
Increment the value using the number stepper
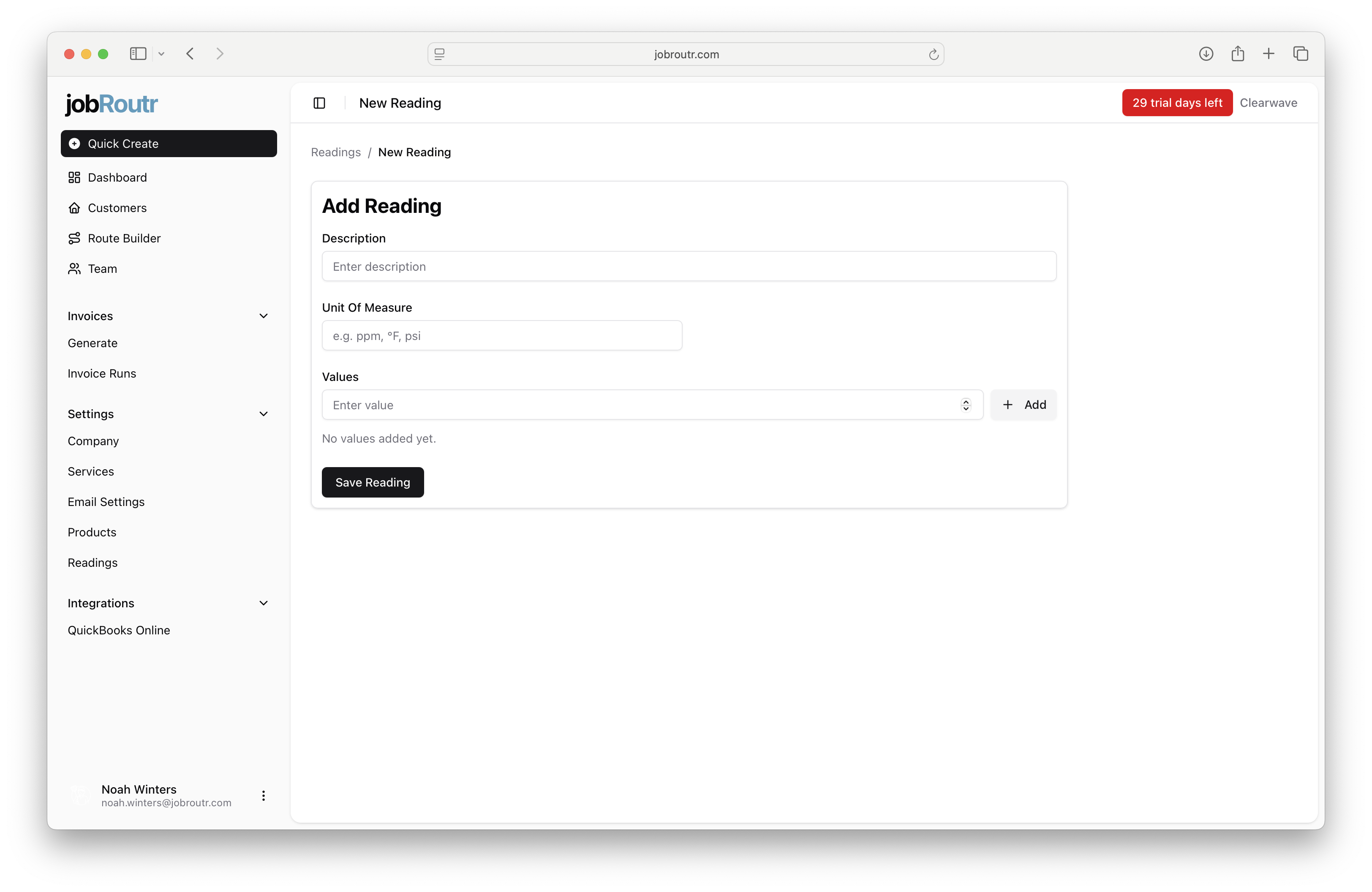(965, 402)
